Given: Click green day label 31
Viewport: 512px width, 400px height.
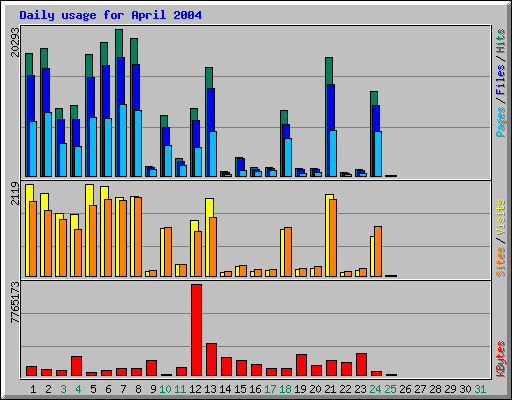Looking at the screenshot, I should coord(480,389).
